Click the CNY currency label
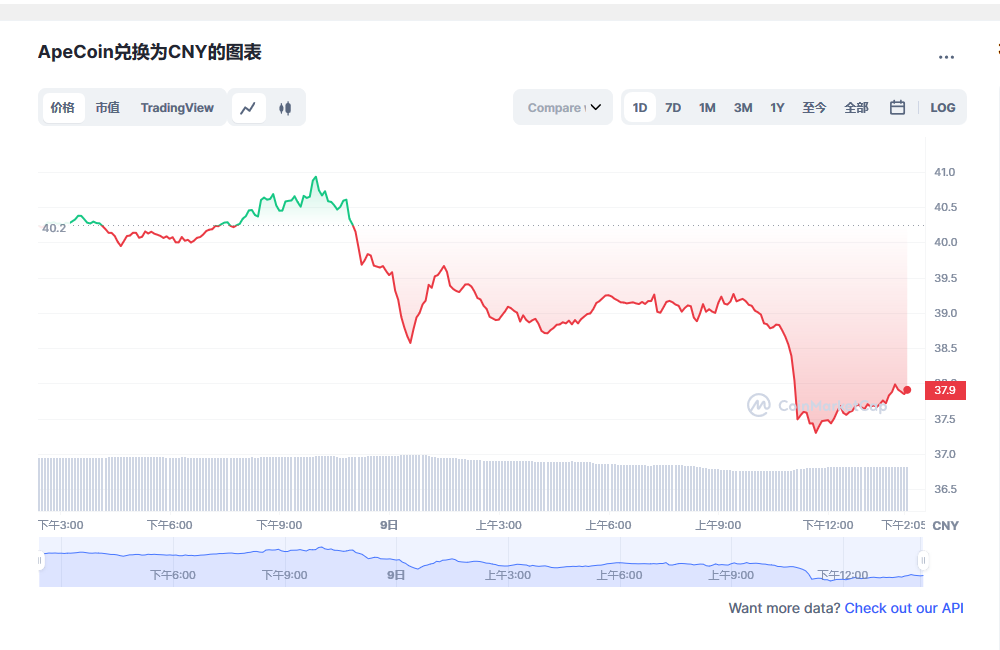Image resolution: width=1000 pixels, height=650 pixels. click(945, 526)
